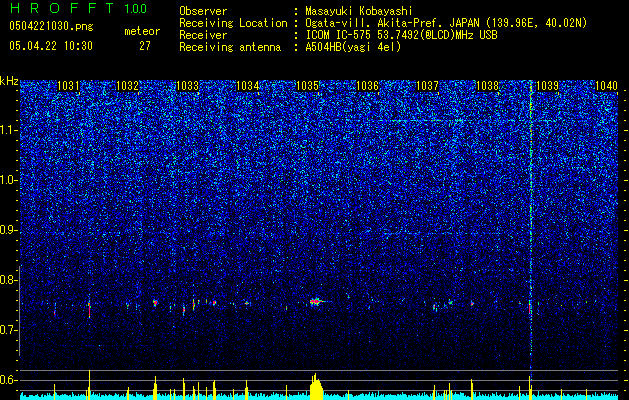Click the Observer label
The width and height of the screenshot is (629, 400).
203,11
